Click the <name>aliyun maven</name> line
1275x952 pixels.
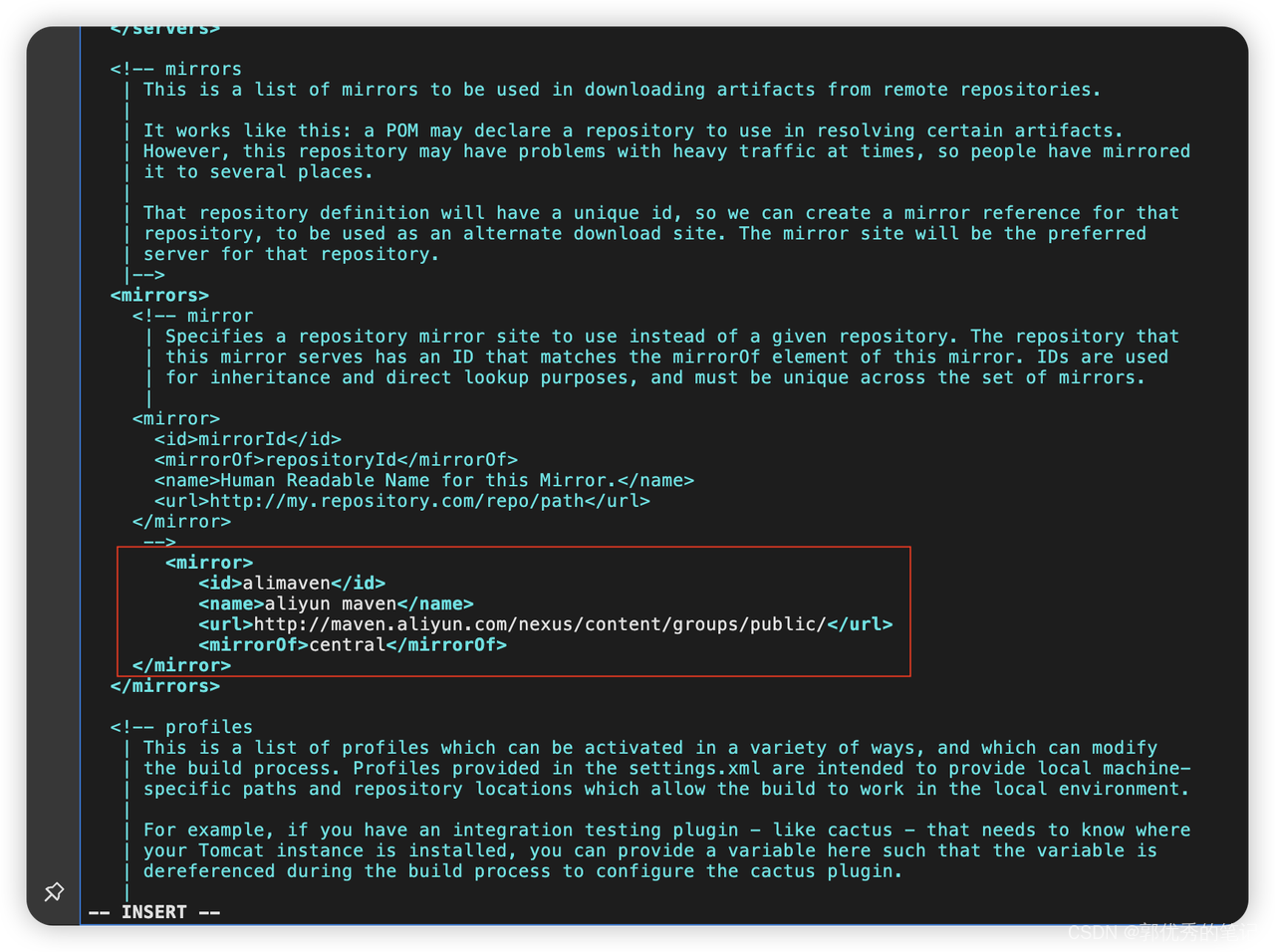336,604
